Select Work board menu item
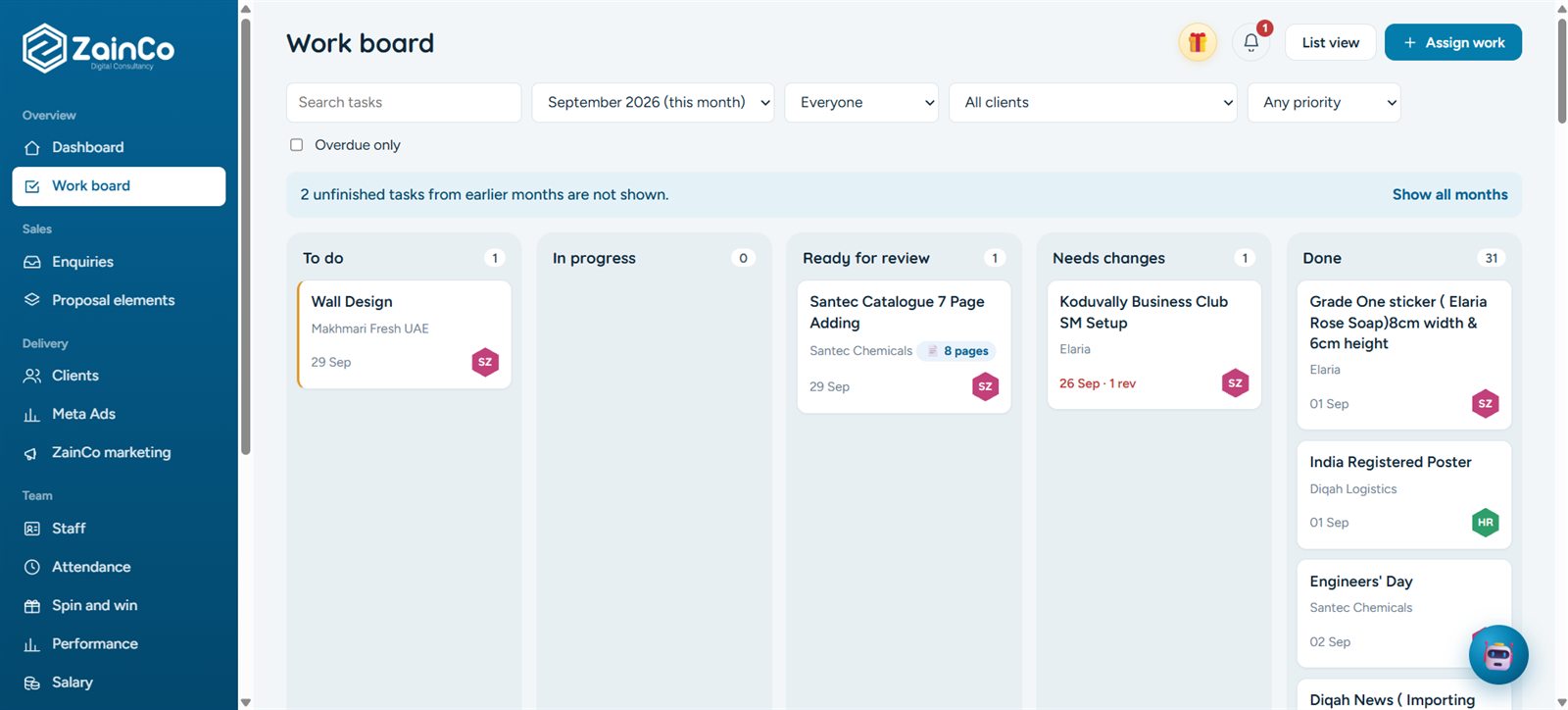This screenshot has width=1568, height=710. 119,186
